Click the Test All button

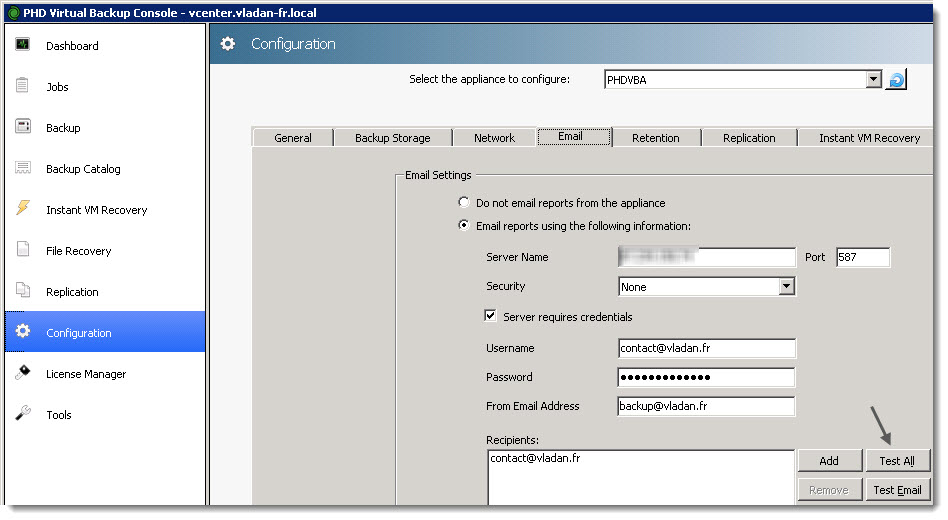point(897,461)
